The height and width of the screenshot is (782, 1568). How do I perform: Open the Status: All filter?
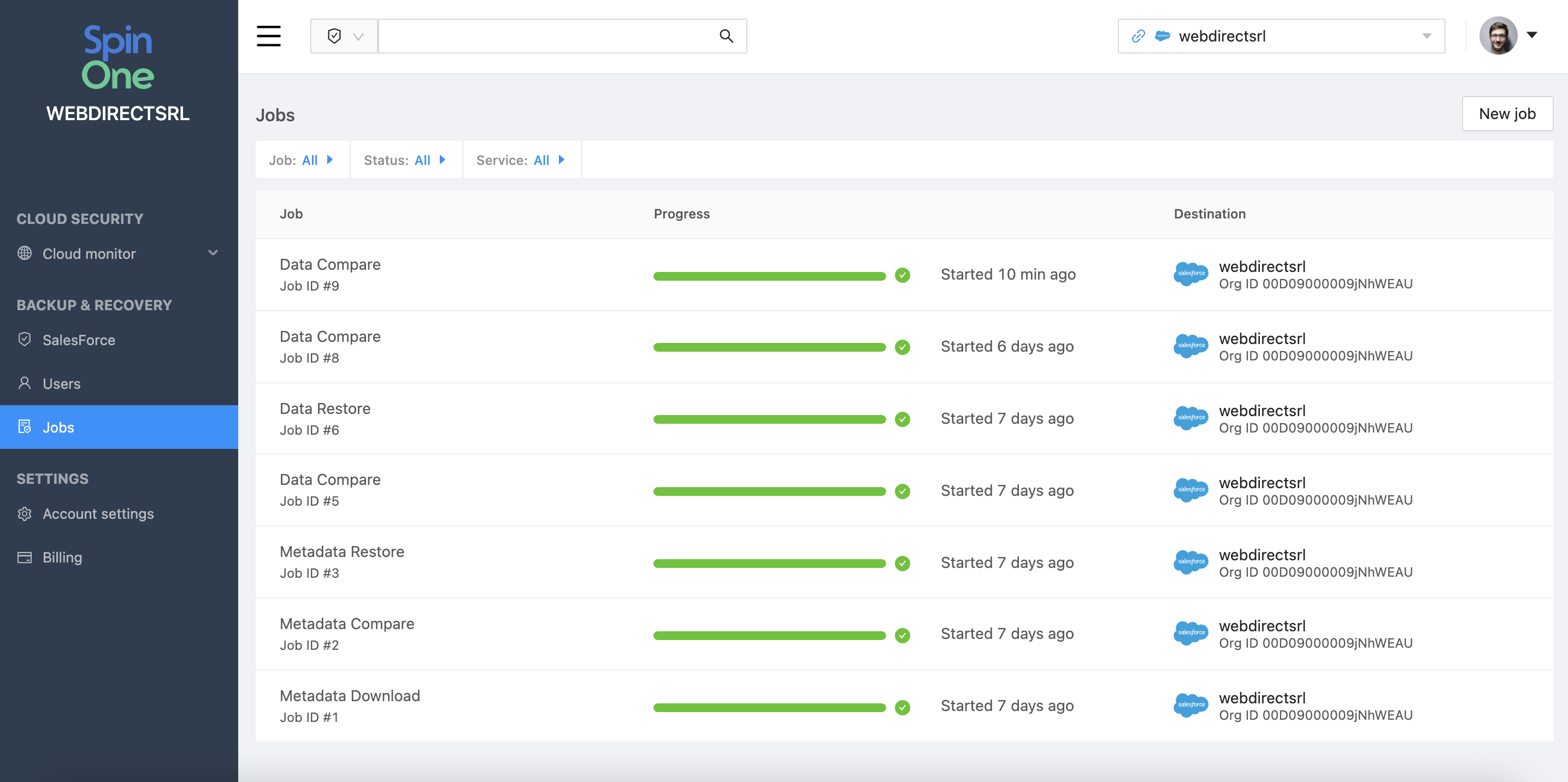point(405,160)
